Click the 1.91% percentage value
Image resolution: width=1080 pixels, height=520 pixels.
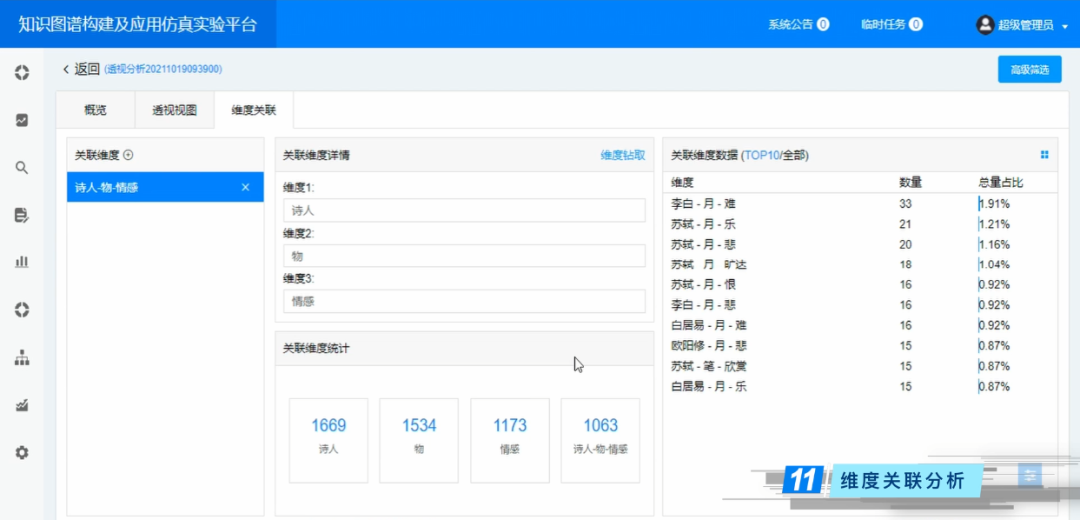point(995,204)
